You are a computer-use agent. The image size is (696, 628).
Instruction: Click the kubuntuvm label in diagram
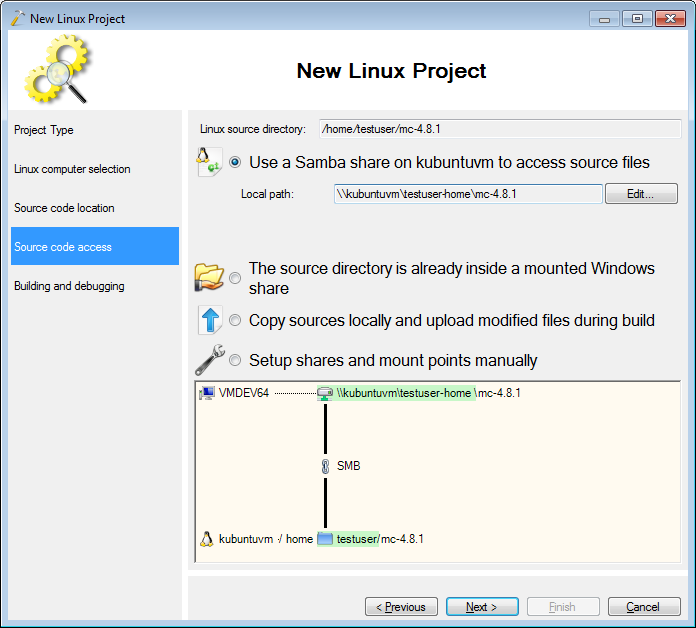246,539
